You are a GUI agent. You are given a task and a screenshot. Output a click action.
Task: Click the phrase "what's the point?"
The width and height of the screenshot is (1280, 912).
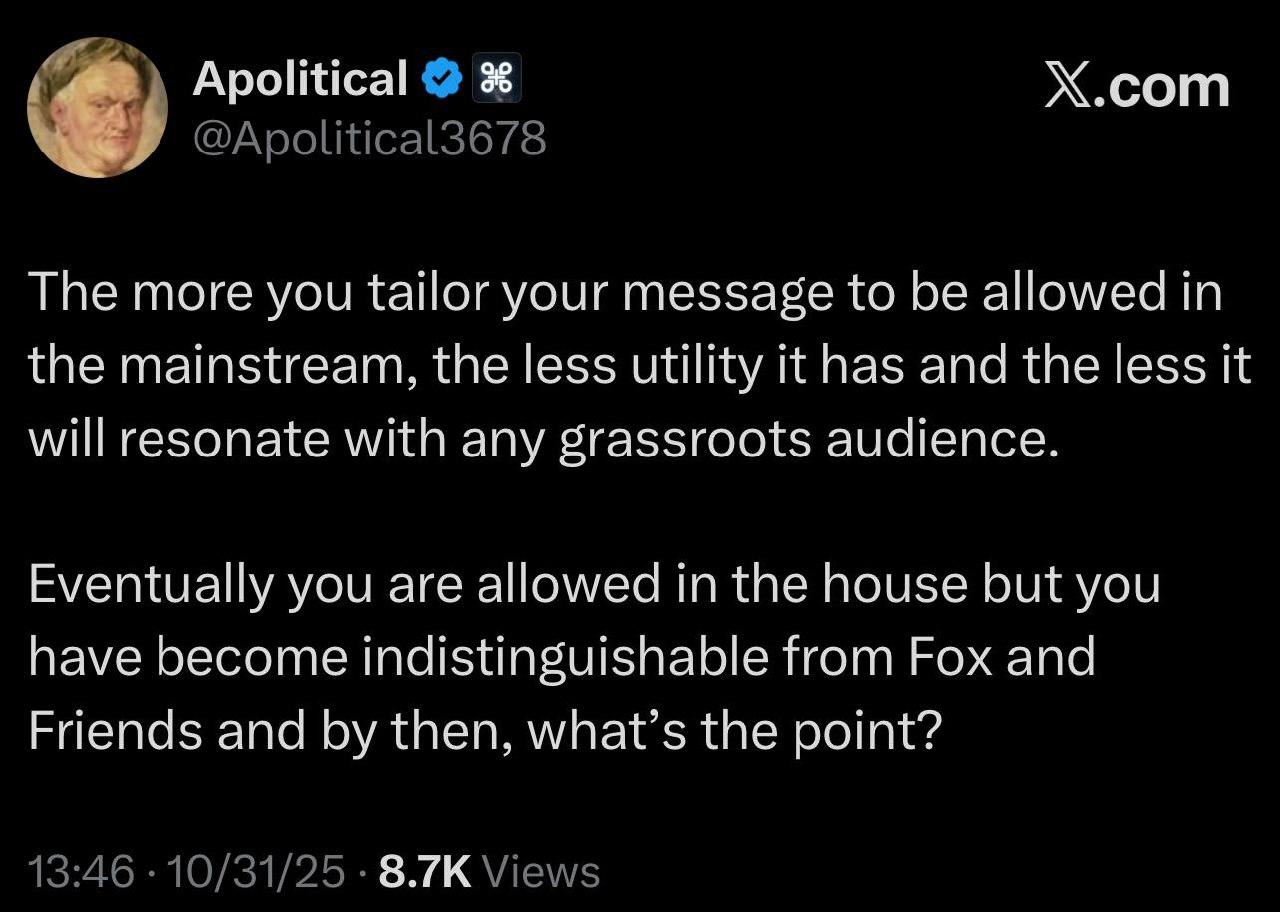click(735, 730)
